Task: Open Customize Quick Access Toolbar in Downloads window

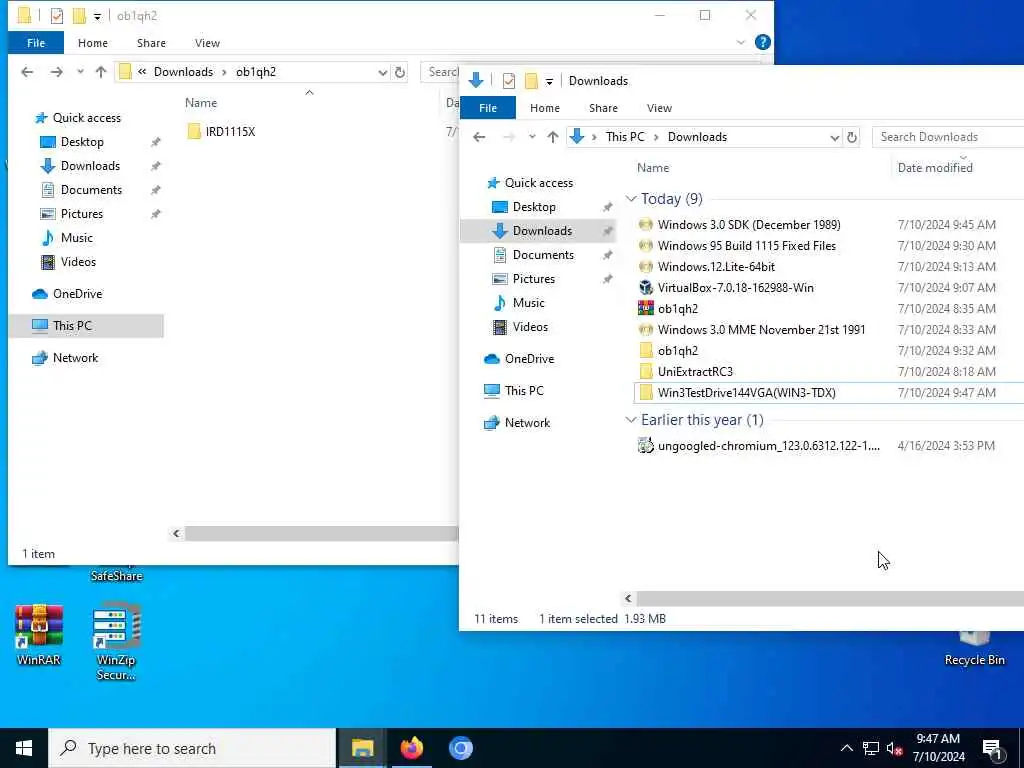Action: tap(549, 82)
